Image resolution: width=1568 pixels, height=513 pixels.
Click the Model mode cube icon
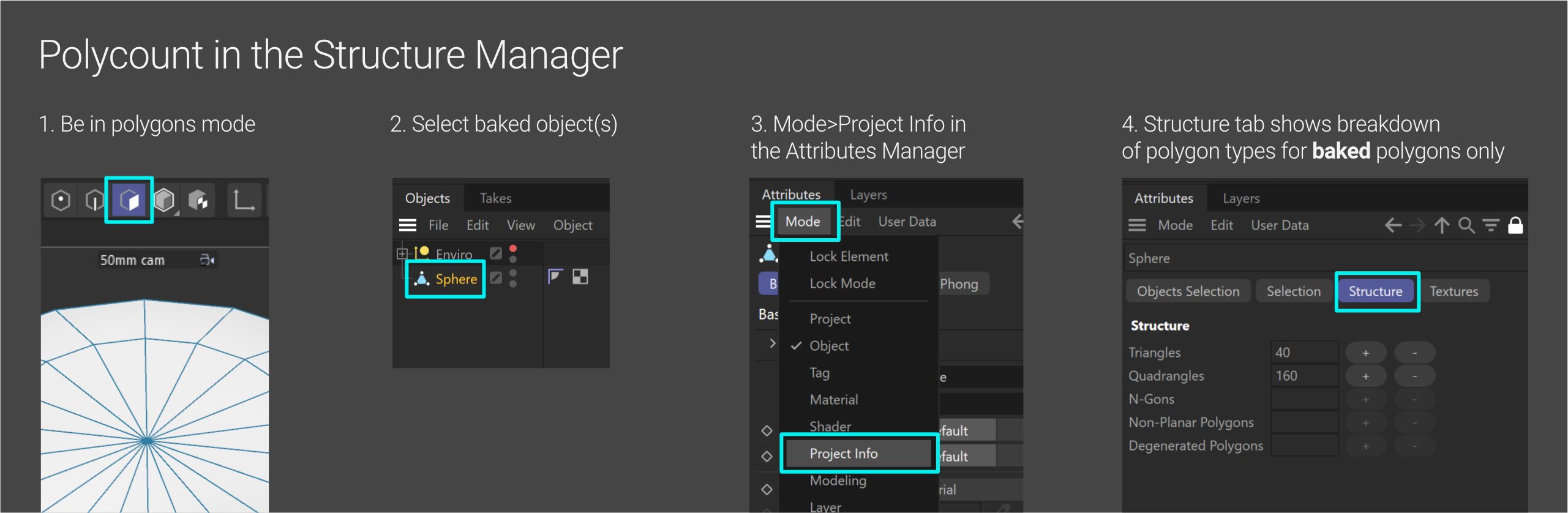(164, 200)
